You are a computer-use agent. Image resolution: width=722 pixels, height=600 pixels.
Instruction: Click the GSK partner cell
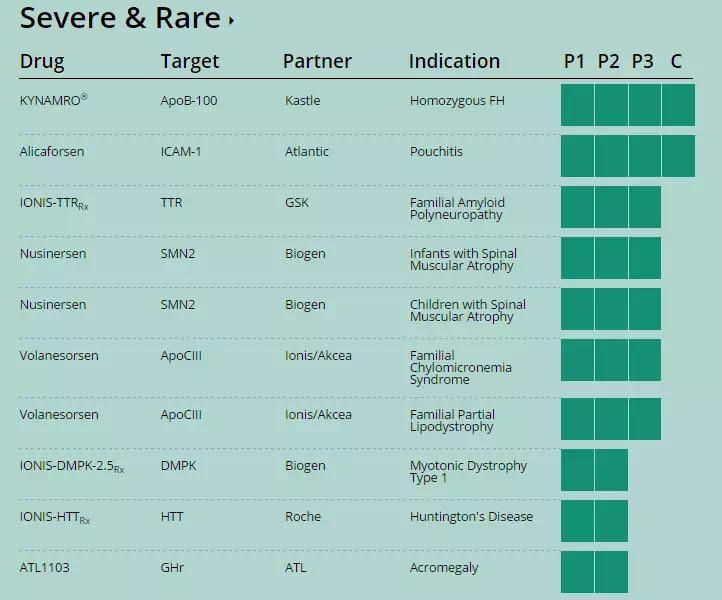297,203
